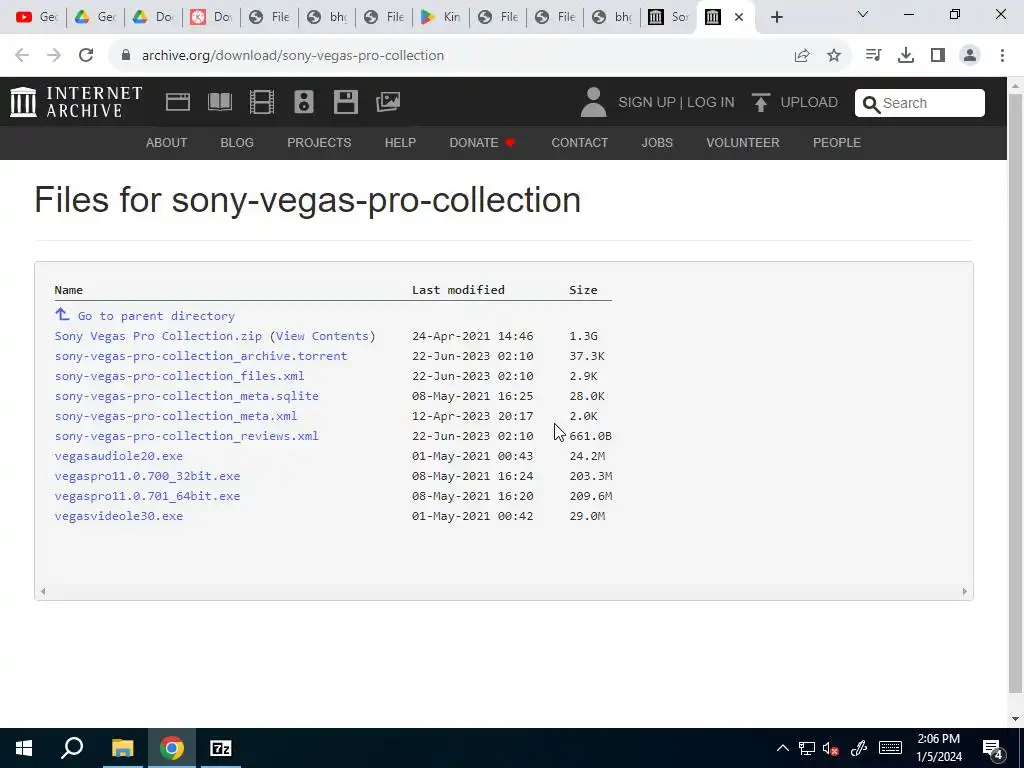Screen dimensions: 1024x768
Task: Toggle the Chrome side panel icon
Action: (938, 55)
